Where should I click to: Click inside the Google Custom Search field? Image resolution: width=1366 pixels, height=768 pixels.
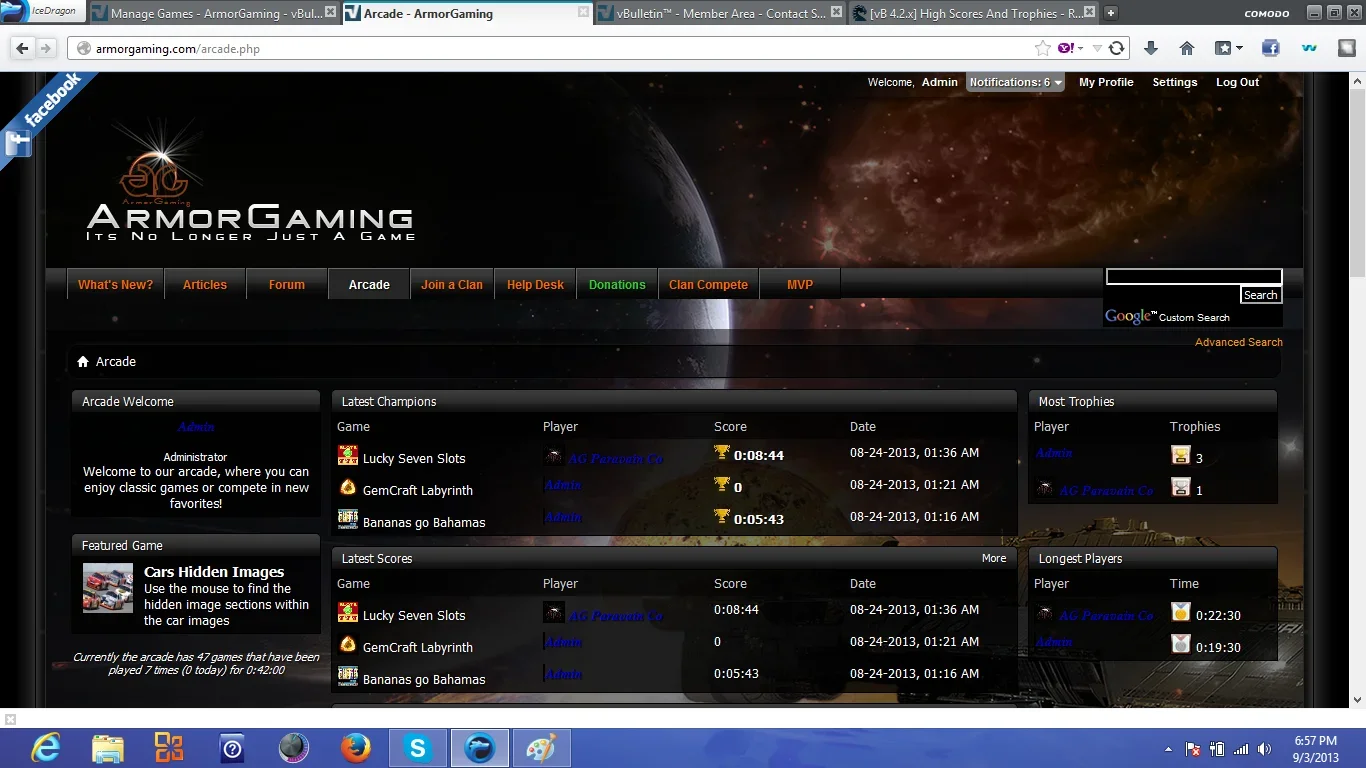[x=1194, y=277]
